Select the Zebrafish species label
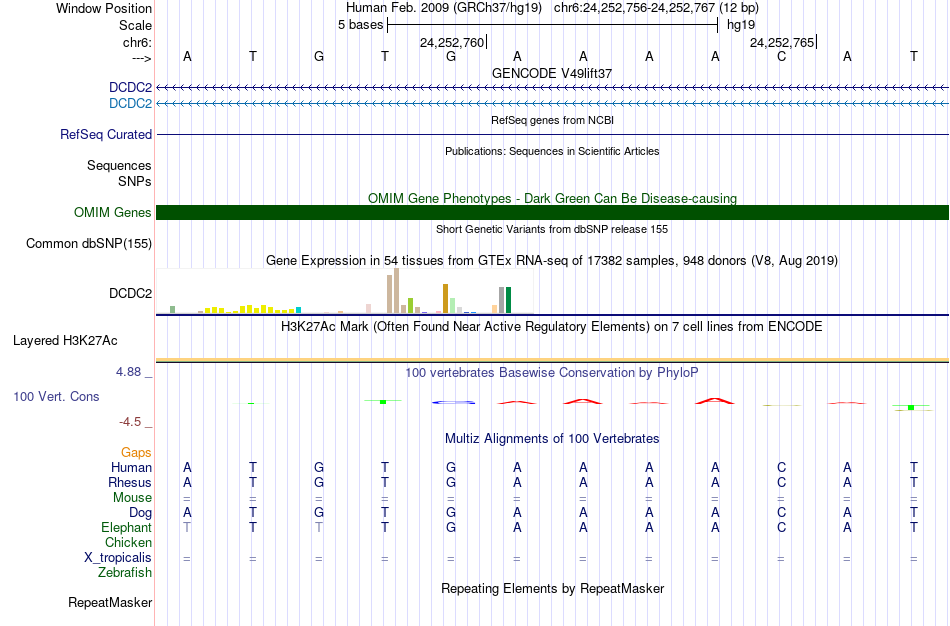Image resolution: width=950 pixels, height=626 pixels. (x=125, y=572)
